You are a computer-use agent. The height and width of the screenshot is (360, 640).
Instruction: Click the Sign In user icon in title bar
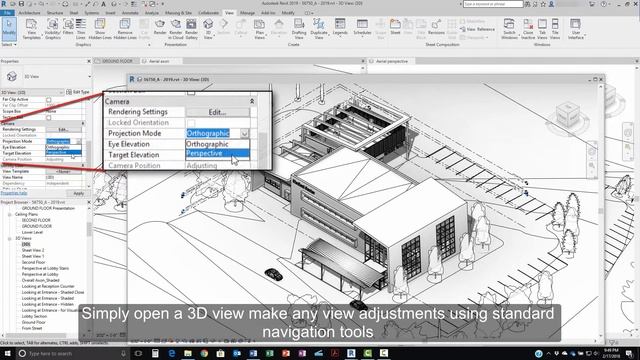click(551, 4)
